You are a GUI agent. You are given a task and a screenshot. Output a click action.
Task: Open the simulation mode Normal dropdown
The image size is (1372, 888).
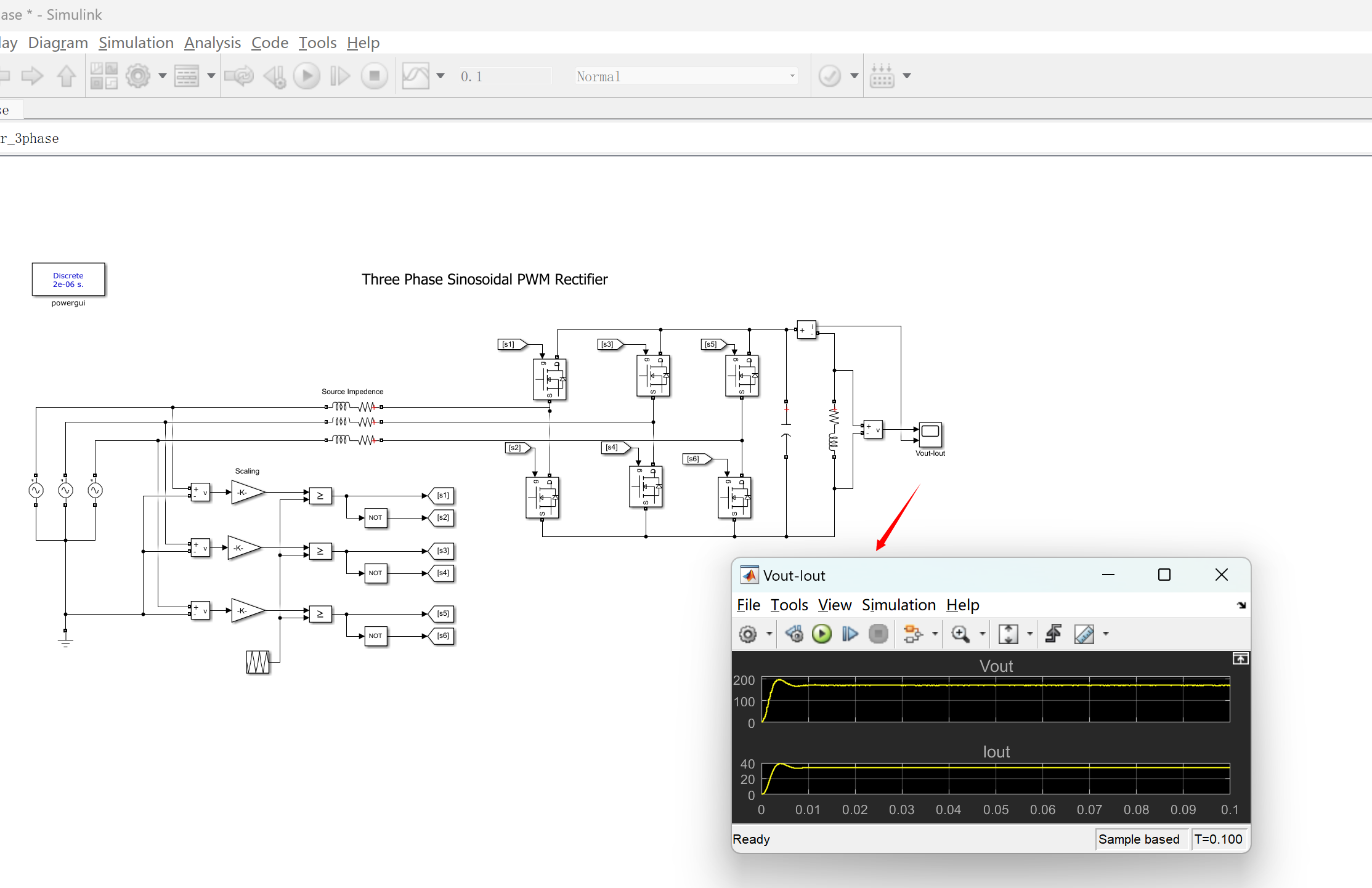(x=686, y=76)
